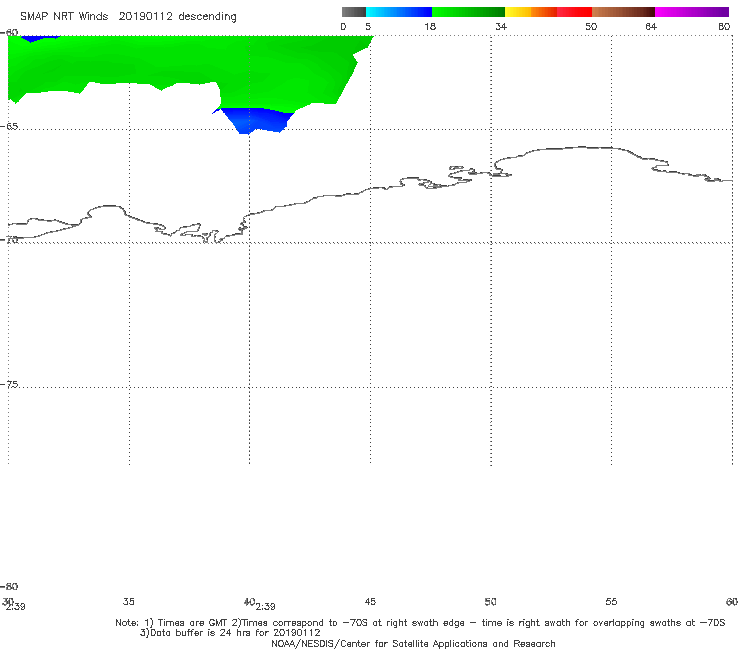
Task: Click the "2:39" swath time beside longitude 40
Action: tap(266, 607)
